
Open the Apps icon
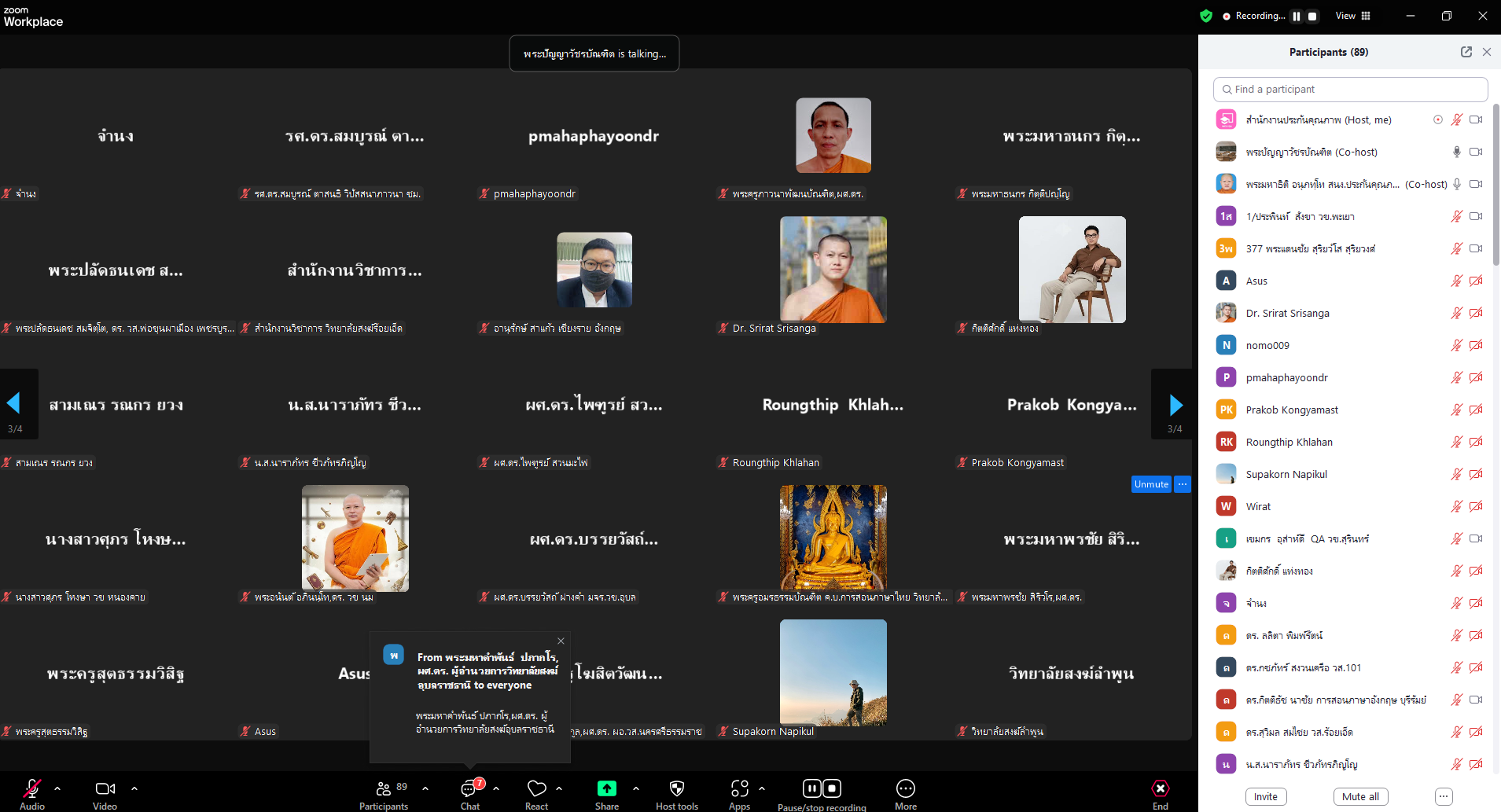739,788
